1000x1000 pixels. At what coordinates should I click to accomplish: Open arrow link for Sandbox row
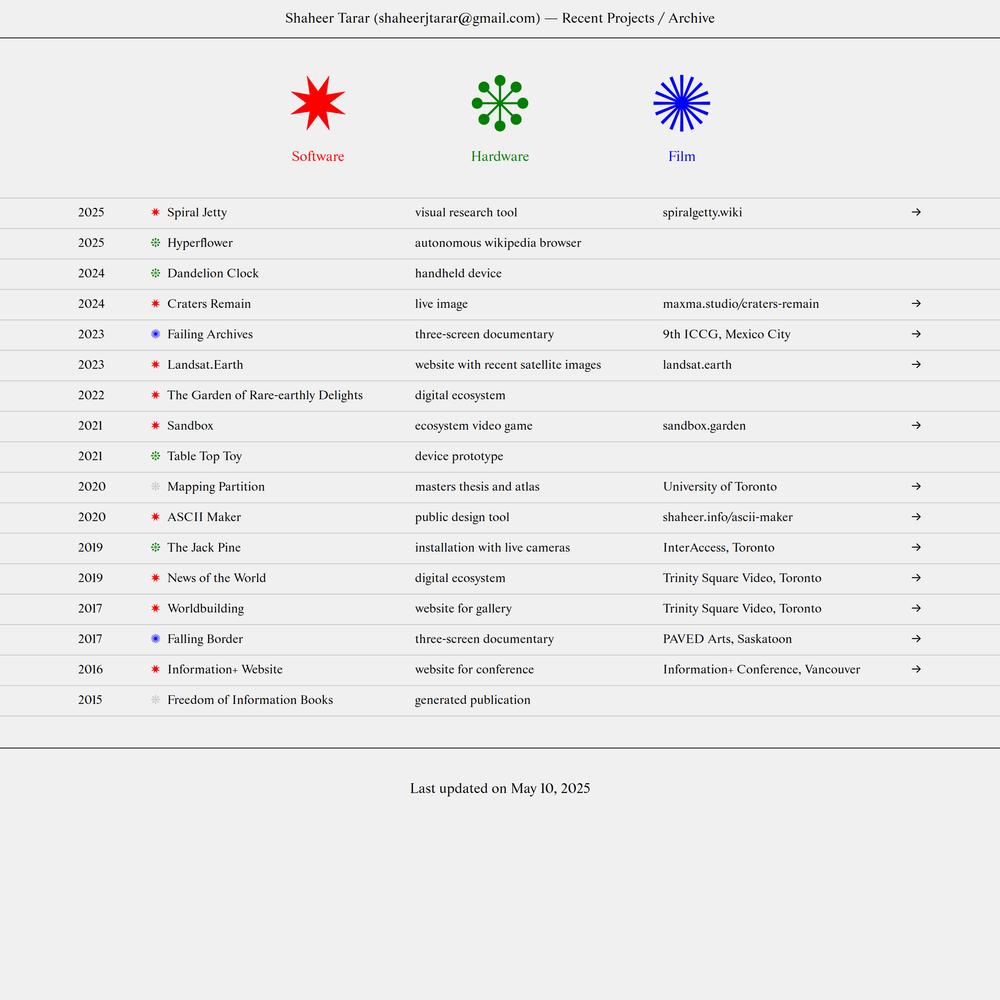pyautogui.click(x=916, y=425)
